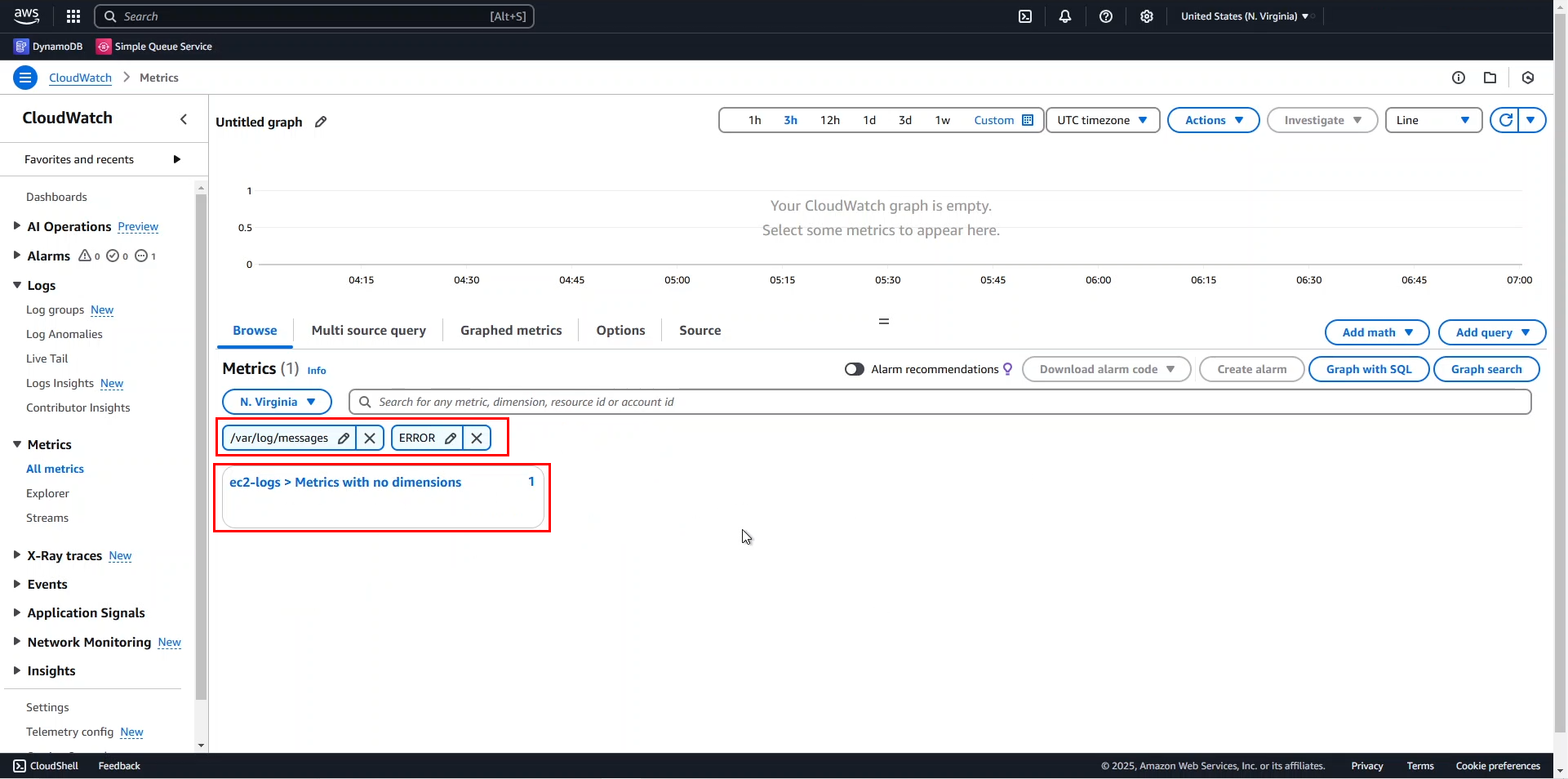Open the Line chart type dropdown
The height and width of the screenshot is (779, 1568).
[x=1433, y=120]
